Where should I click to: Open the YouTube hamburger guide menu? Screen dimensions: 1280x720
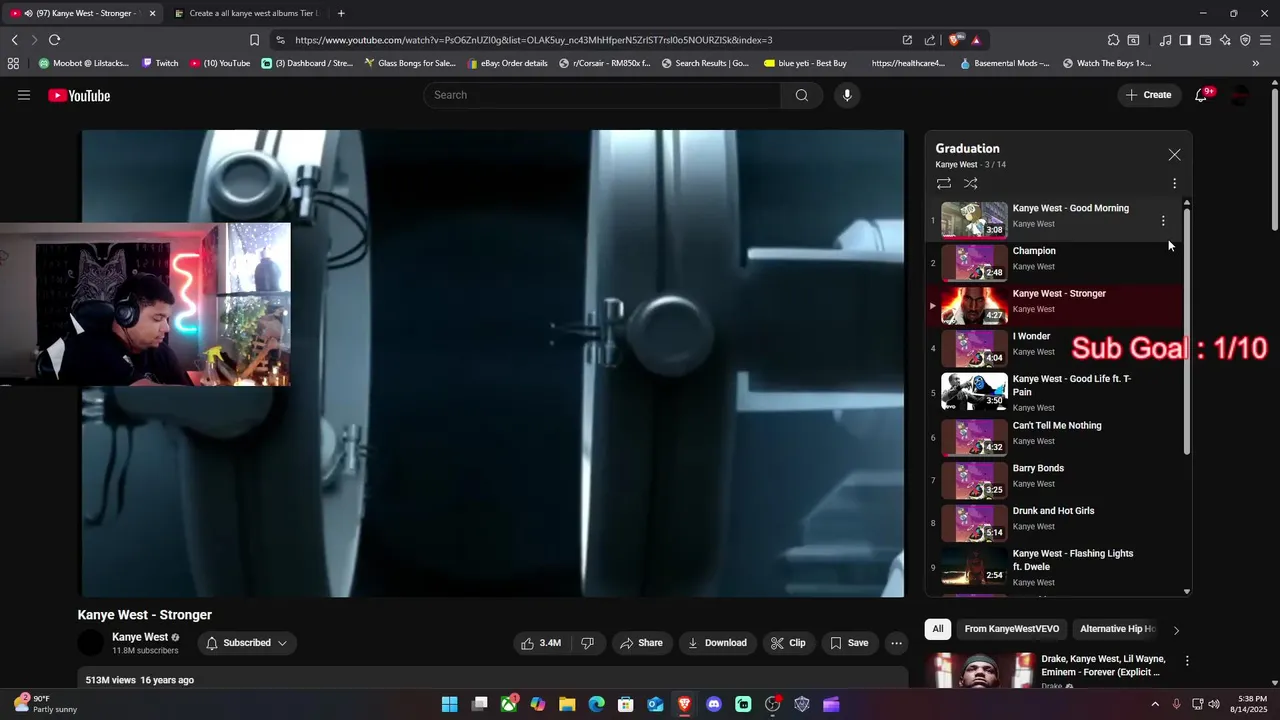[24, 95]
